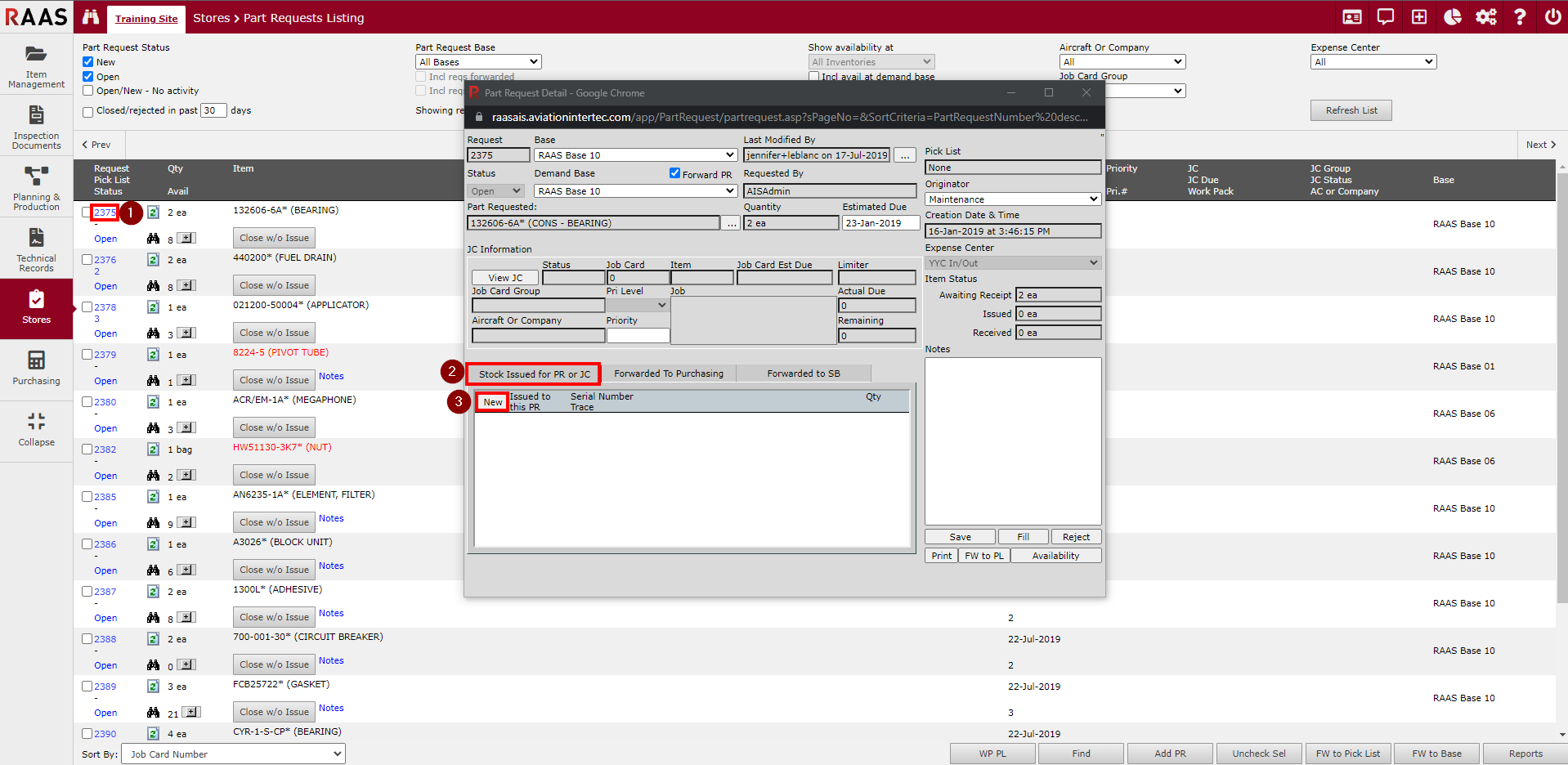Viewport: 1568px width, 765px height.
Task: Click the binoculars search icon in header
Action: [x=91, y=17]
